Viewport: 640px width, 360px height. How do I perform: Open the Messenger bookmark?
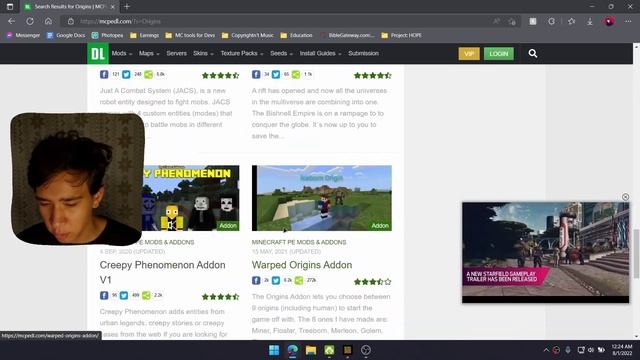point(23,36)
